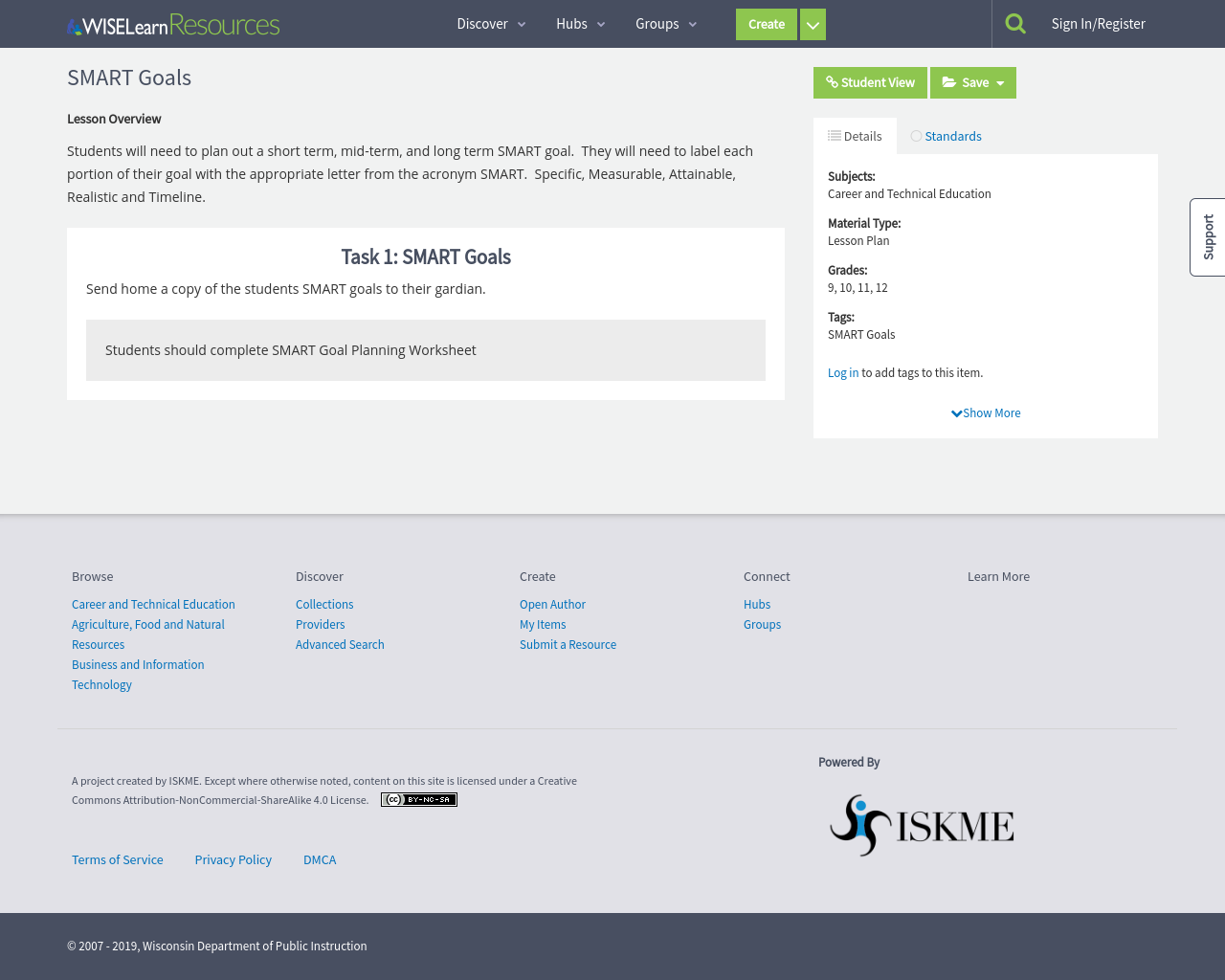The image size is (1225, 980).
Task: Click the WISELearn Resources logo
Action: coord(172,22)
